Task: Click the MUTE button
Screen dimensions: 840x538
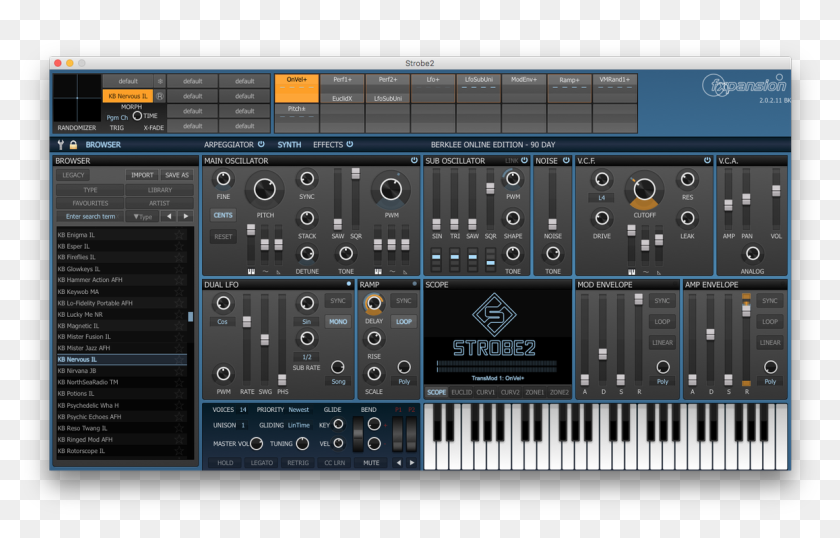Action: (371, 462)
